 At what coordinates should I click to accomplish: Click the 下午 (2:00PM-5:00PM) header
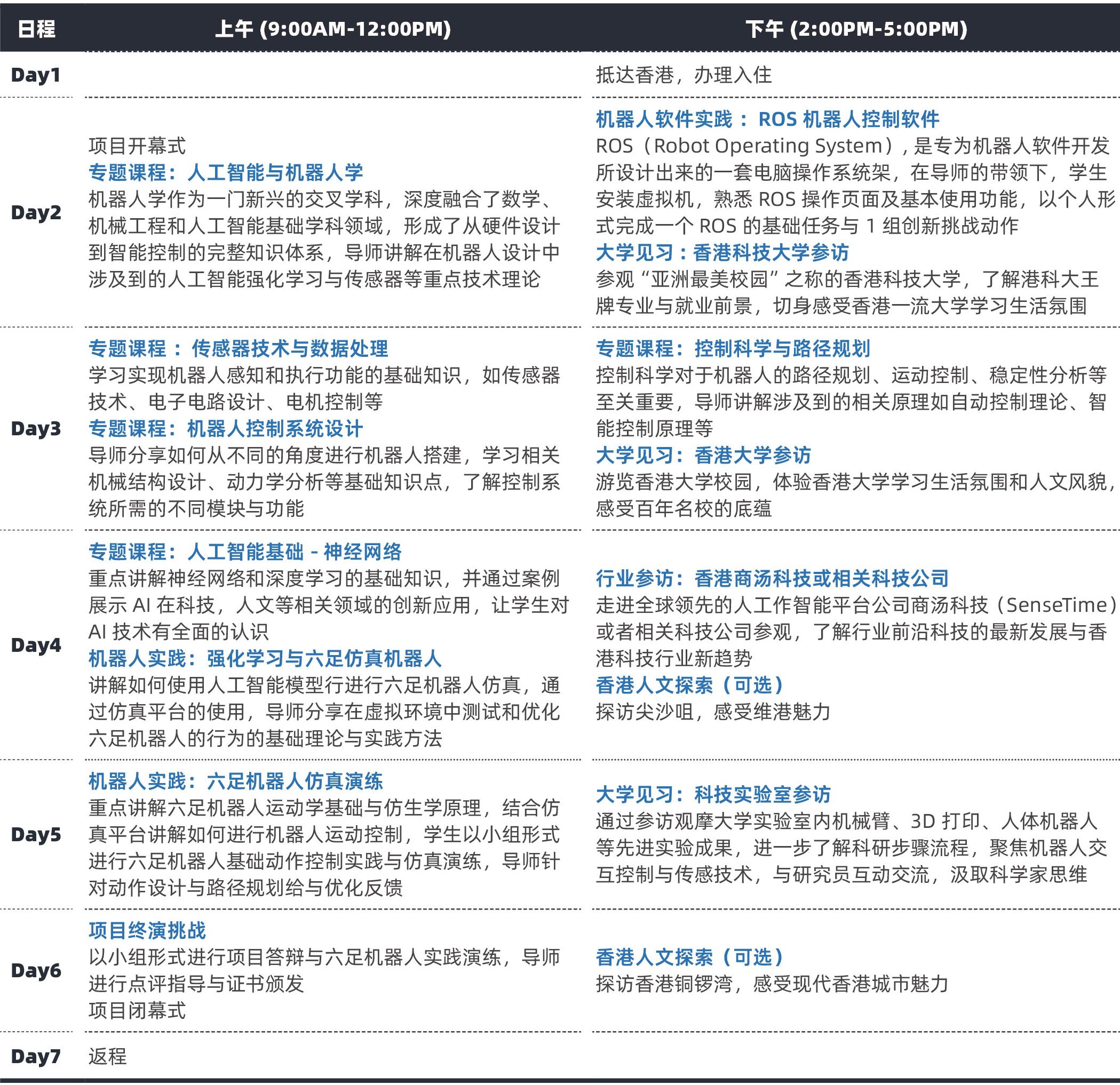tap(856, 29)
